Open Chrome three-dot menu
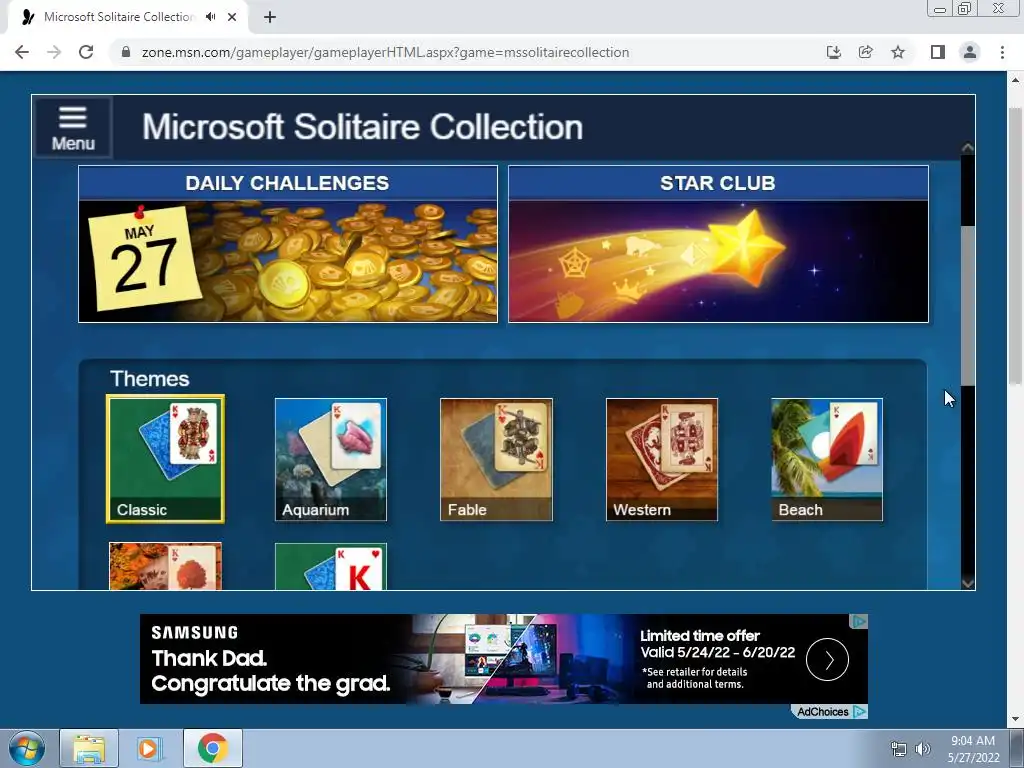This screenshot has width=1024, height=768. point(1002,52)
